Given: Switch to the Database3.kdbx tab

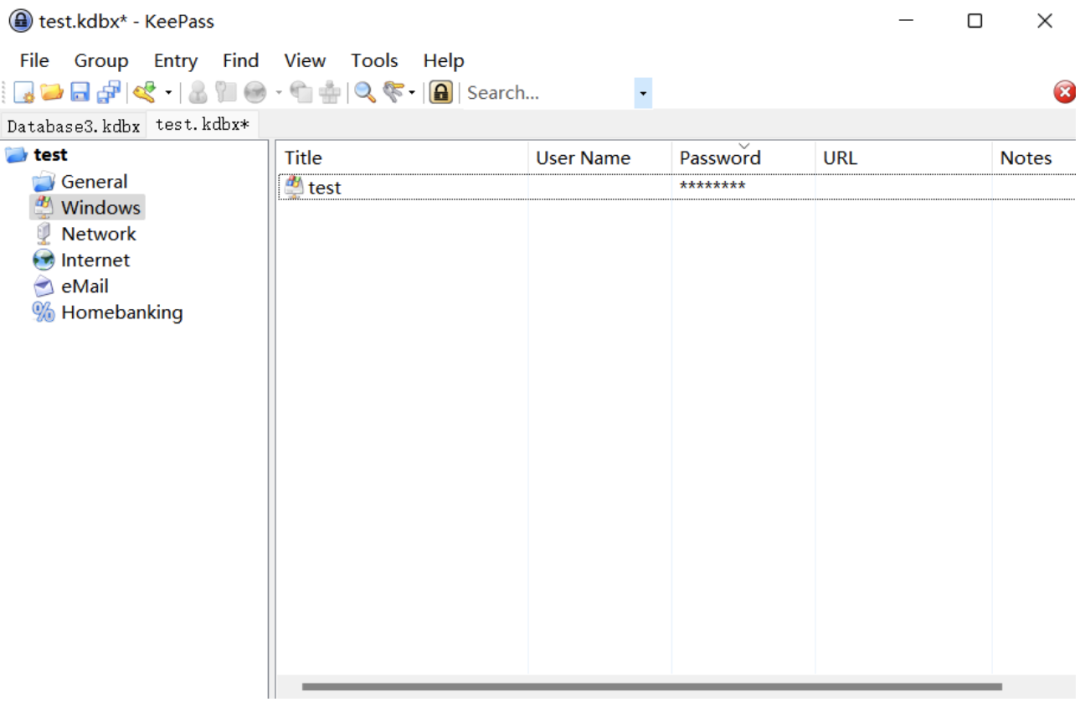Looking at the screenshot, I should tap(73, 126).
